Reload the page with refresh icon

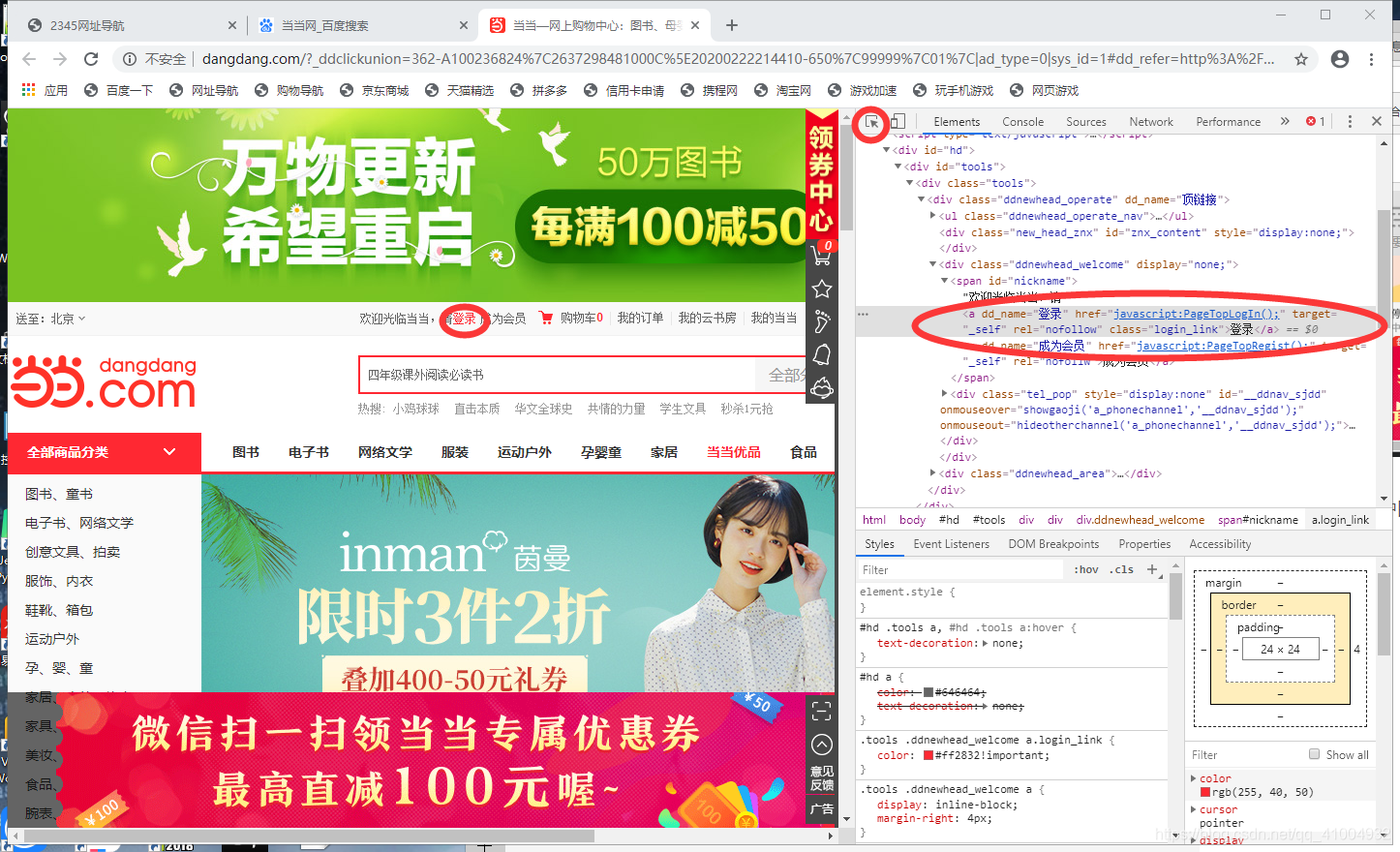pos(91,59)
